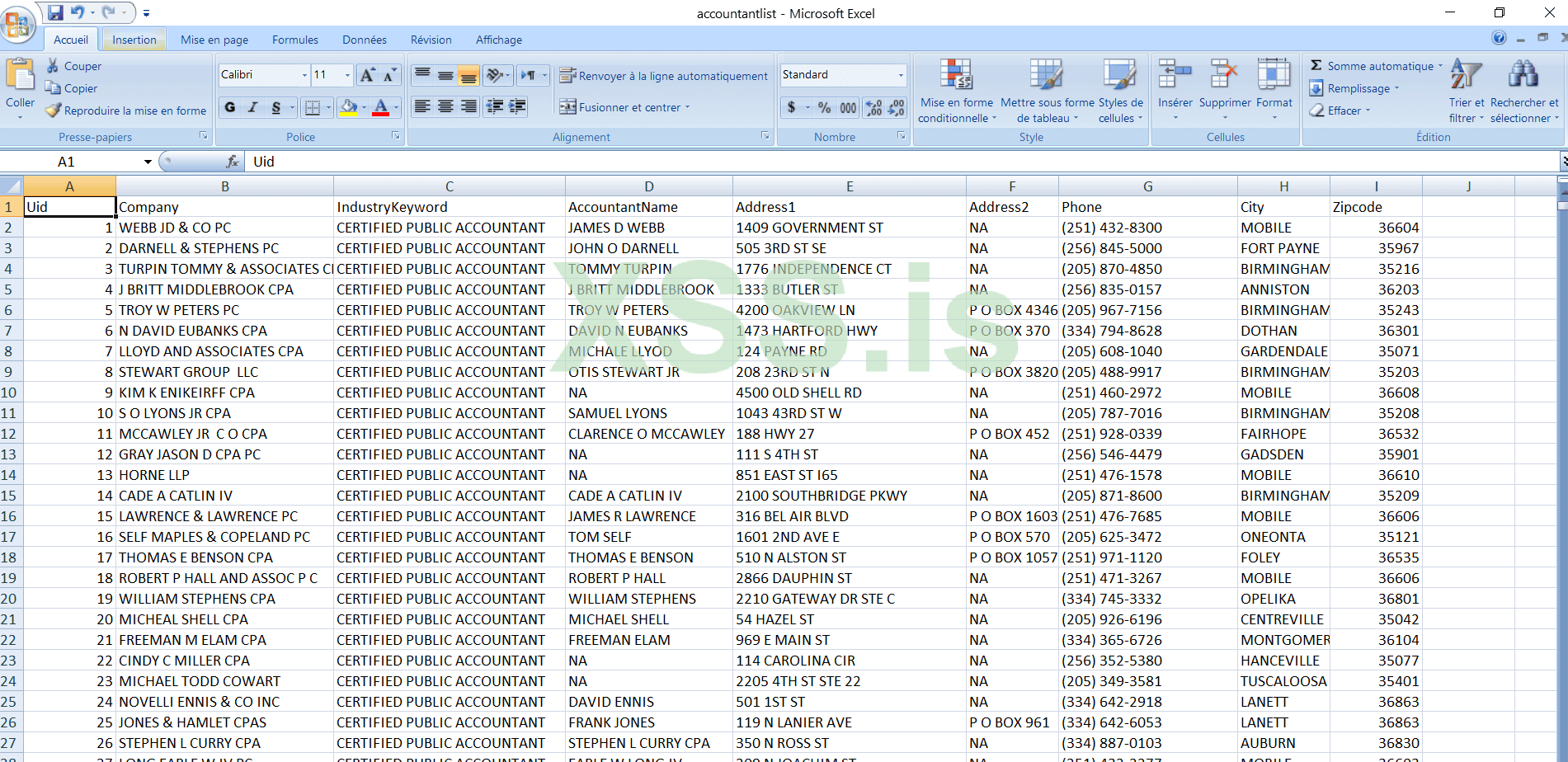The image size is (1568, 762).
Task: Toggle Renvoyer à la ligne automatiquement
Action: click(x=663, y=76)
